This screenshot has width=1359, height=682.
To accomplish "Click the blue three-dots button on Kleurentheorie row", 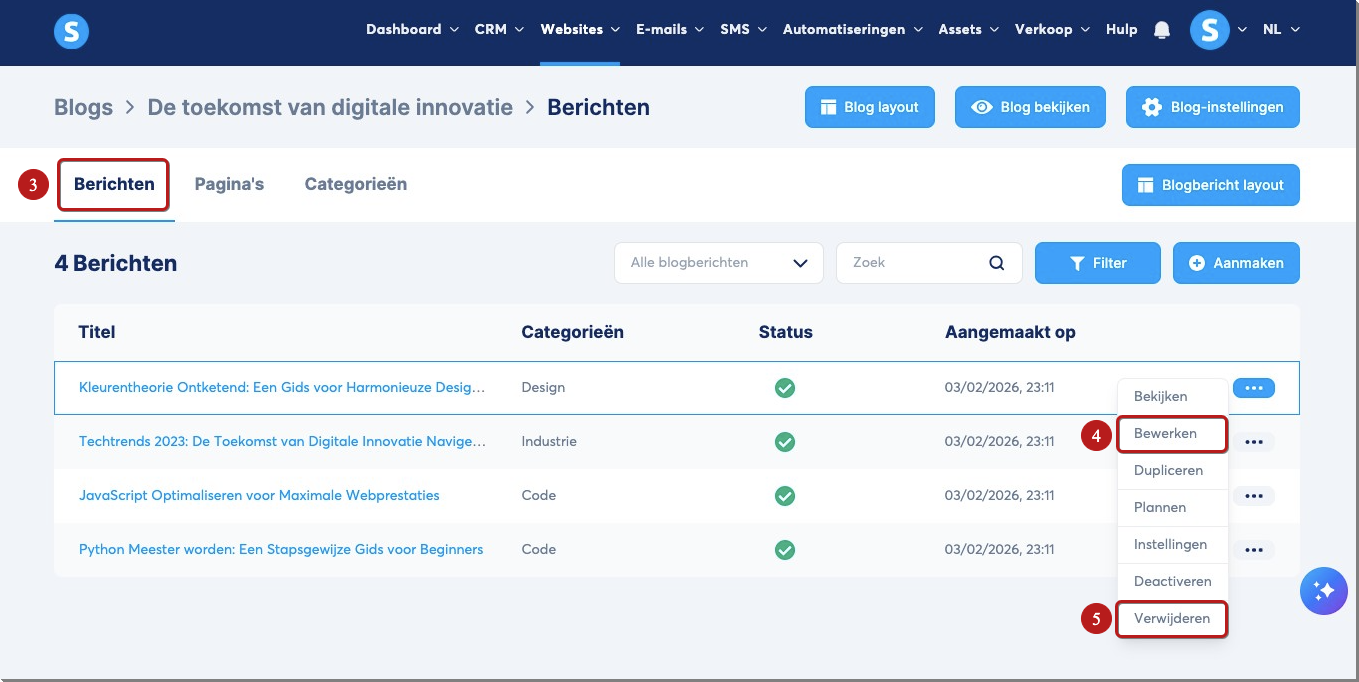I will [x=1254, y=388].
